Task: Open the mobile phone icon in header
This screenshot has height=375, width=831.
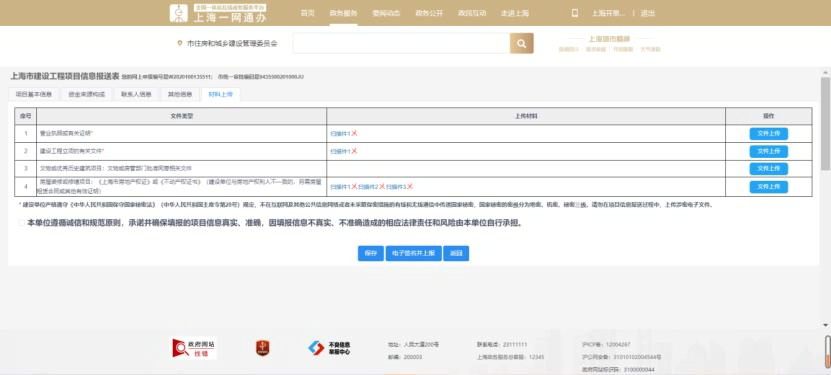Action: tap(574, 13)
